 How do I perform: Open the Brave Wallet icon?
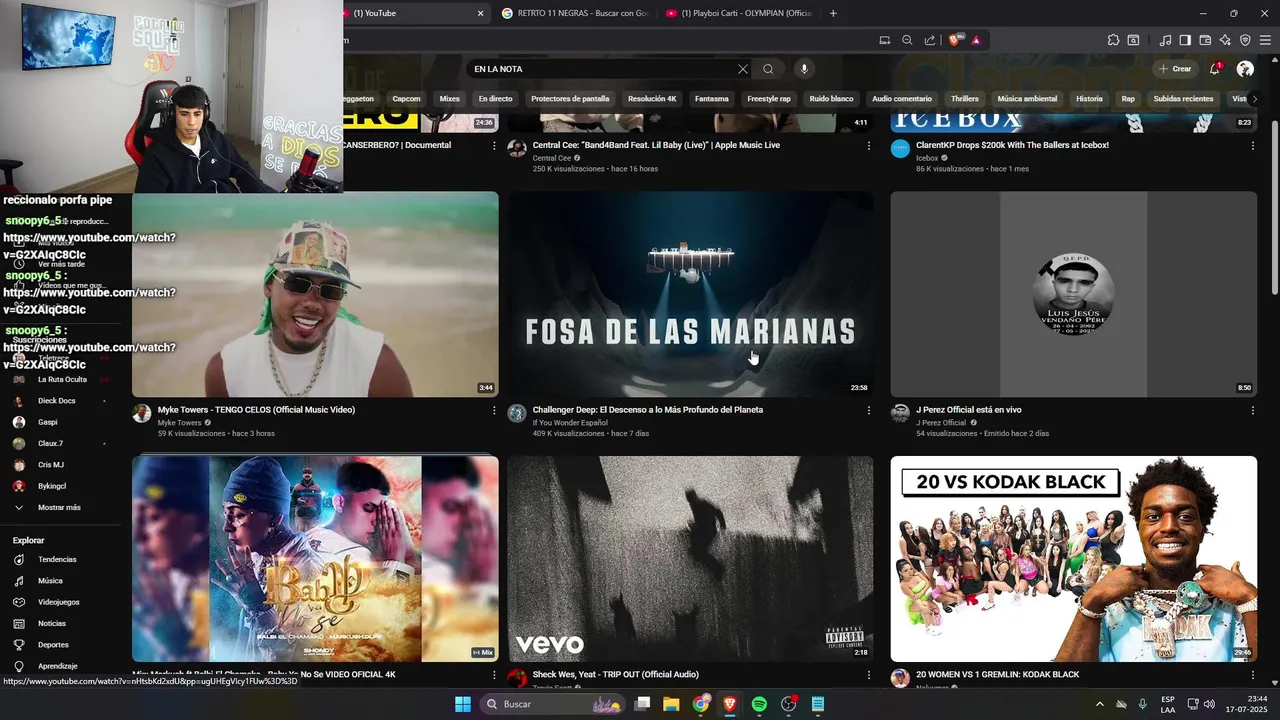(x=1205, y=40)
